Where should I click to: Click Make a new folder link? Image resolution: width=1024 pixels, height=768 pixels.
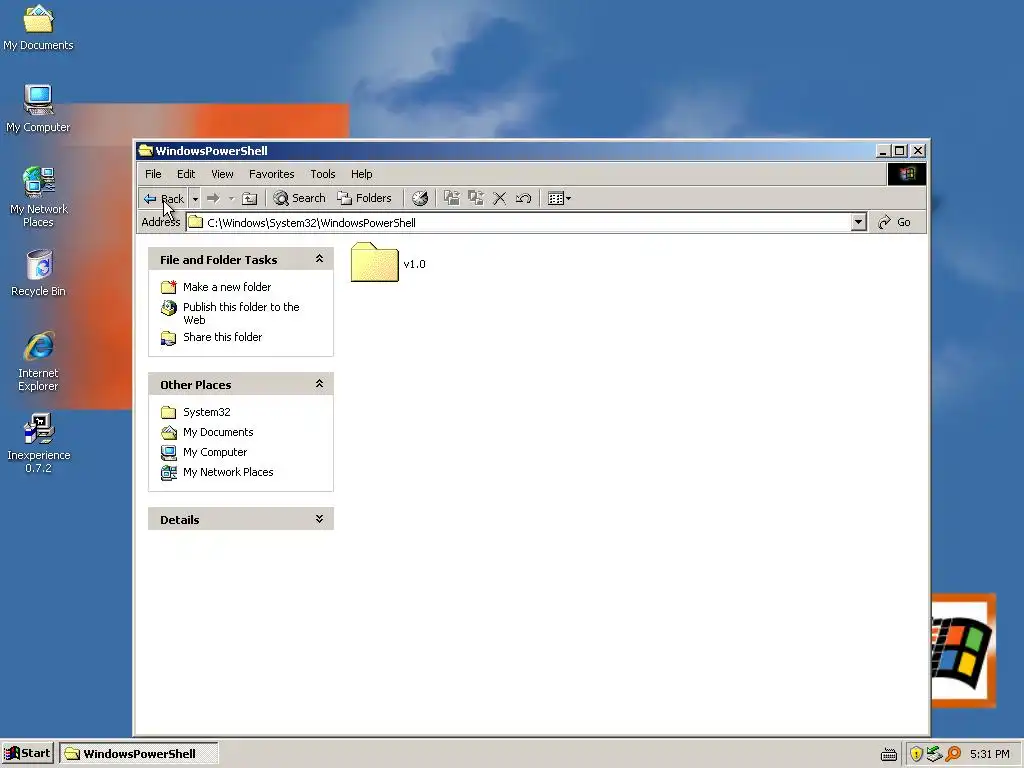tap(227, 287)
